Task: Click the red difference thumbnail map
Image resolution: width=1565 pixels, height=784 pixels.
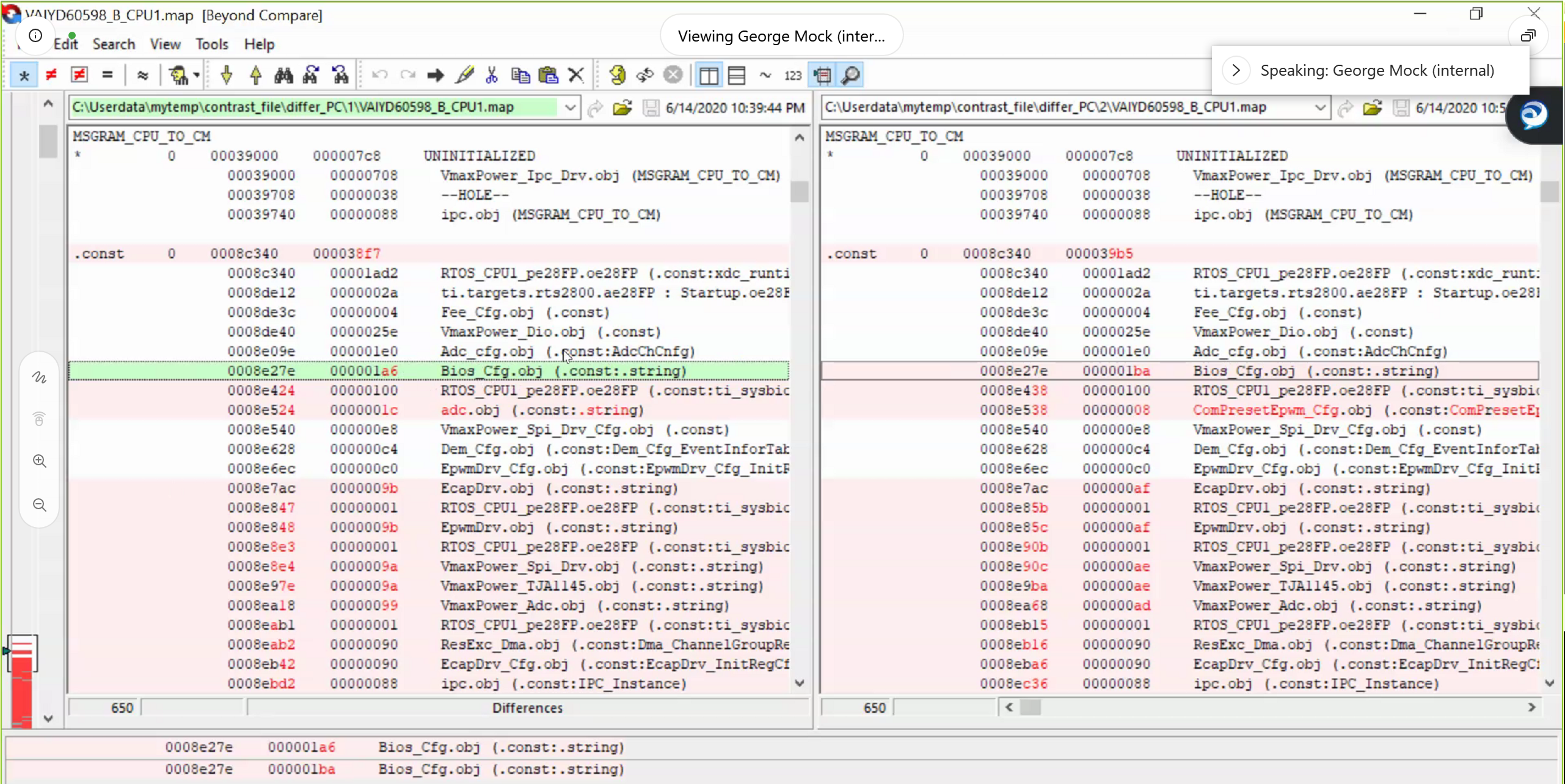Action: pos(21,681)
